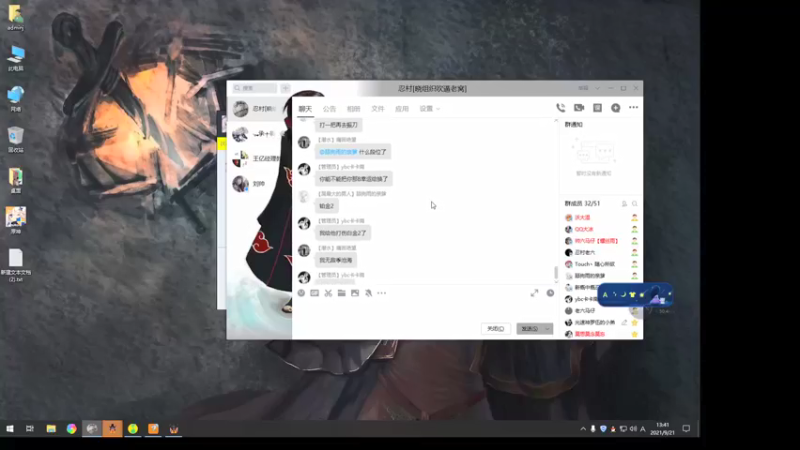
Task: Click the 关闭 button below the input area
Action: click(495, 329)
